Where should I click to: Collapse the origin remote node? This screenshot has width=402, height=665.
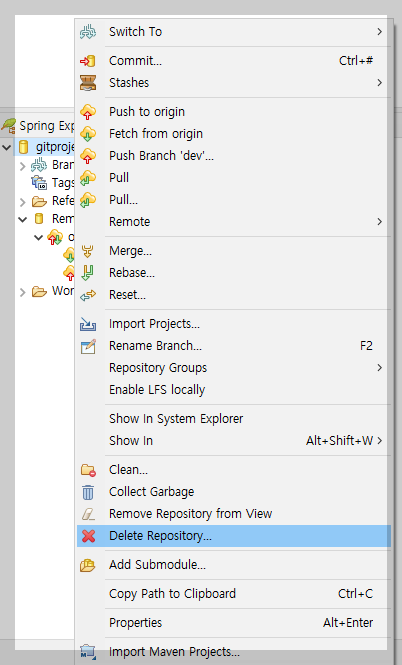[x=39, y=238]
